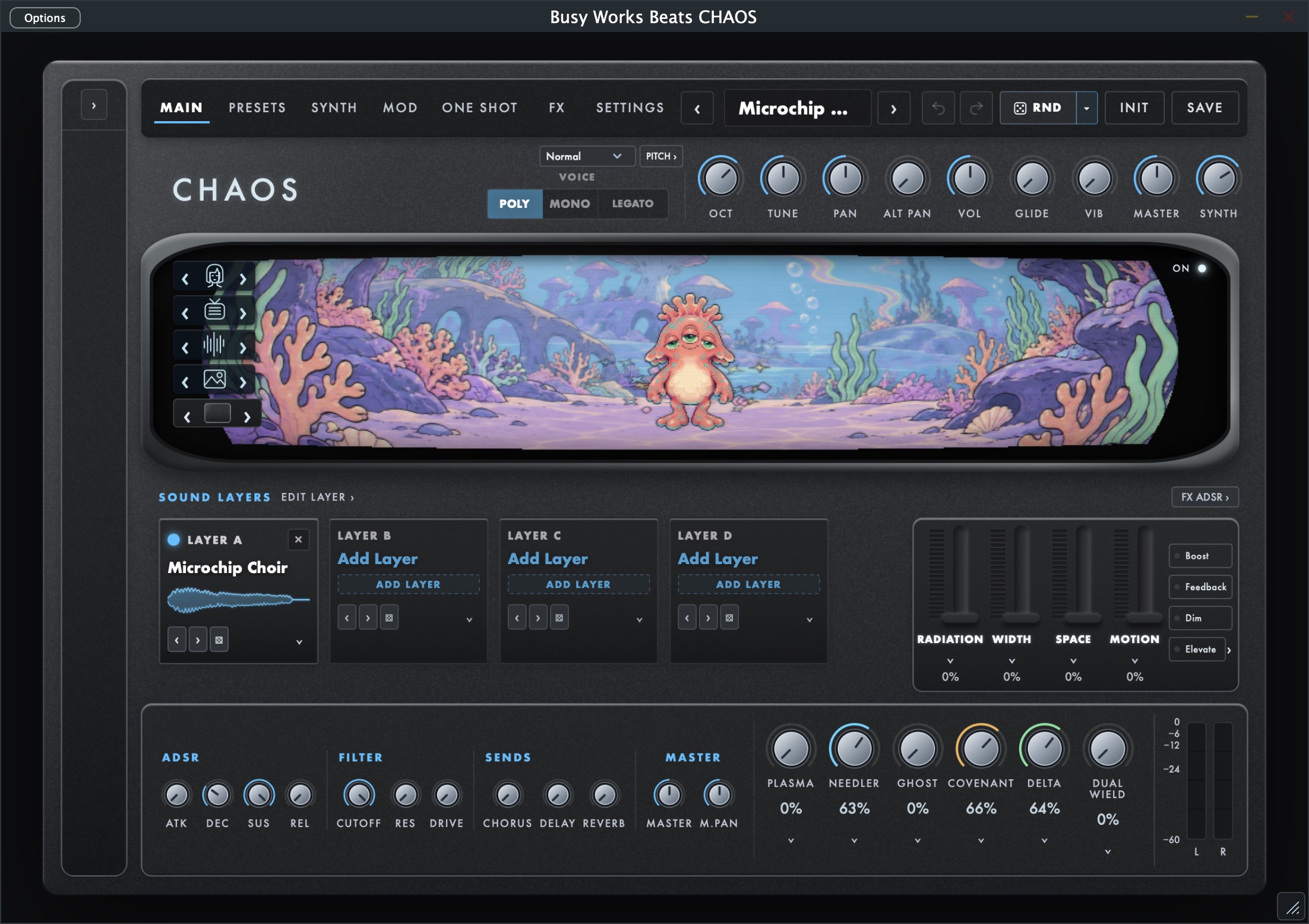This screenshot has width=1309, height=924.
Task: Open the RND options dropdown arrow
Action: pos(1086,108)
